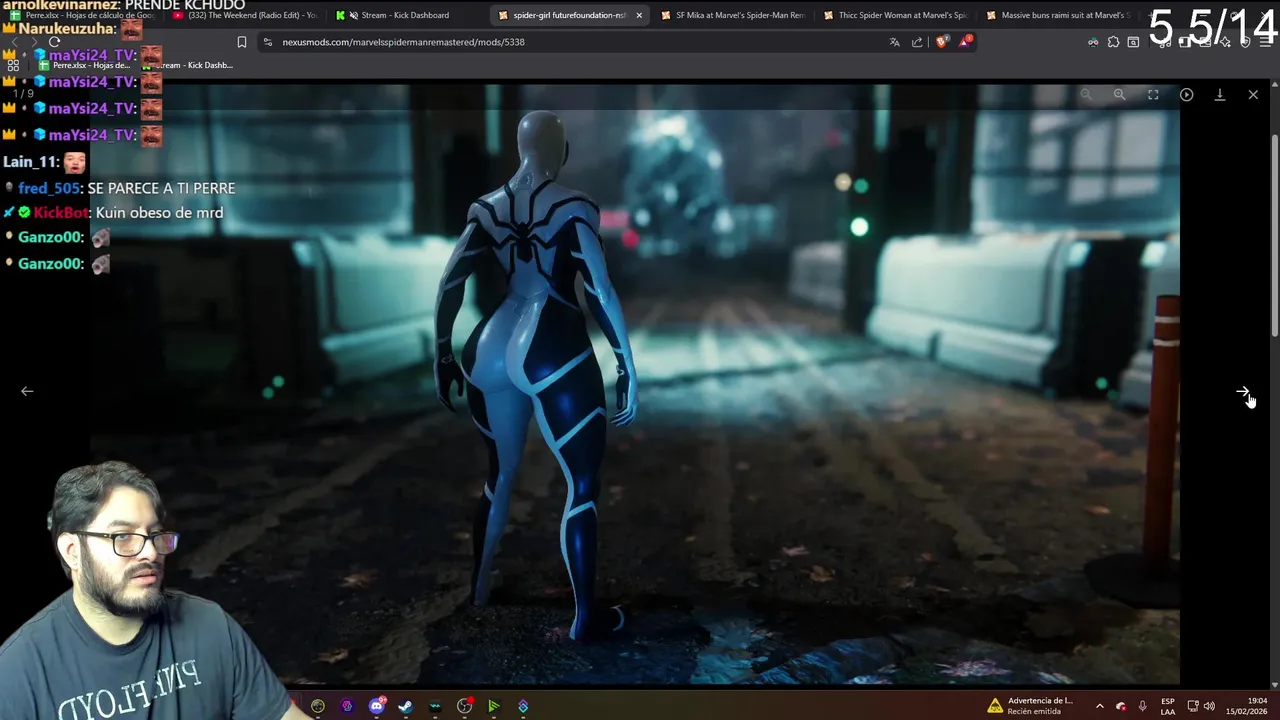Toggle fullscreen in the image viewer
This screenshot has width=1280, height=720.
pos(1153,94)
